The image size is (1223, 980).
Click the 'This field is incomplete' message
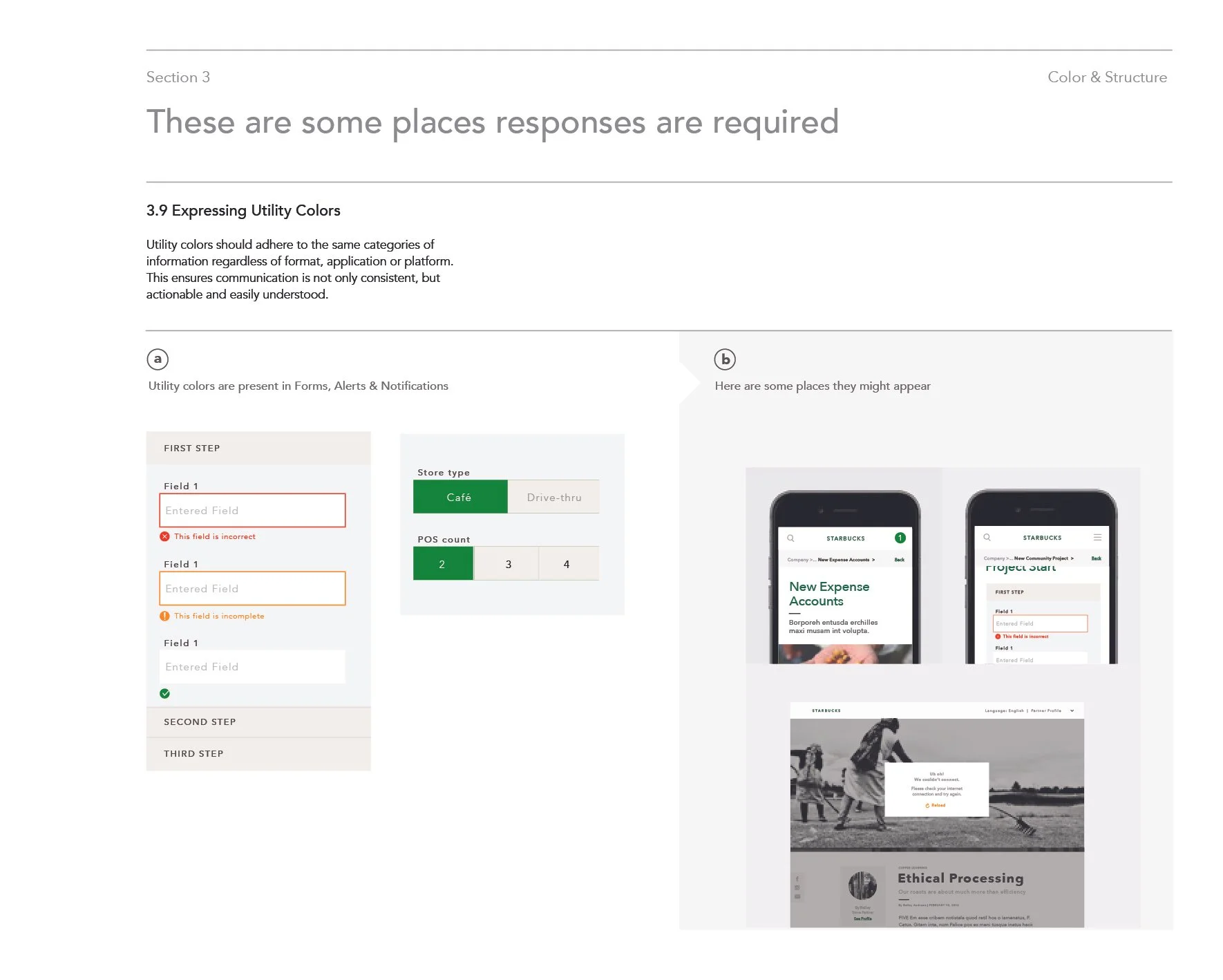tap(219, 616)
